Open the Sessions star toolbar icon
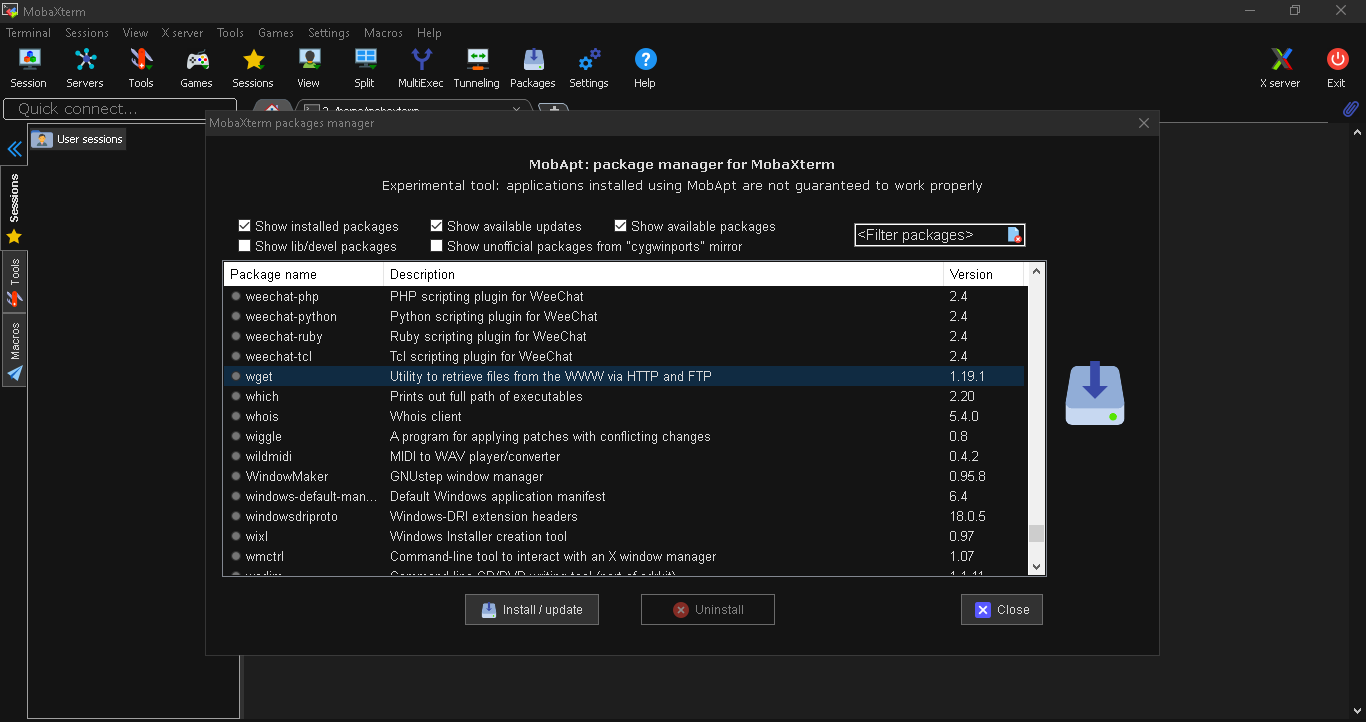1366x722 pixels. coord(253,68)
